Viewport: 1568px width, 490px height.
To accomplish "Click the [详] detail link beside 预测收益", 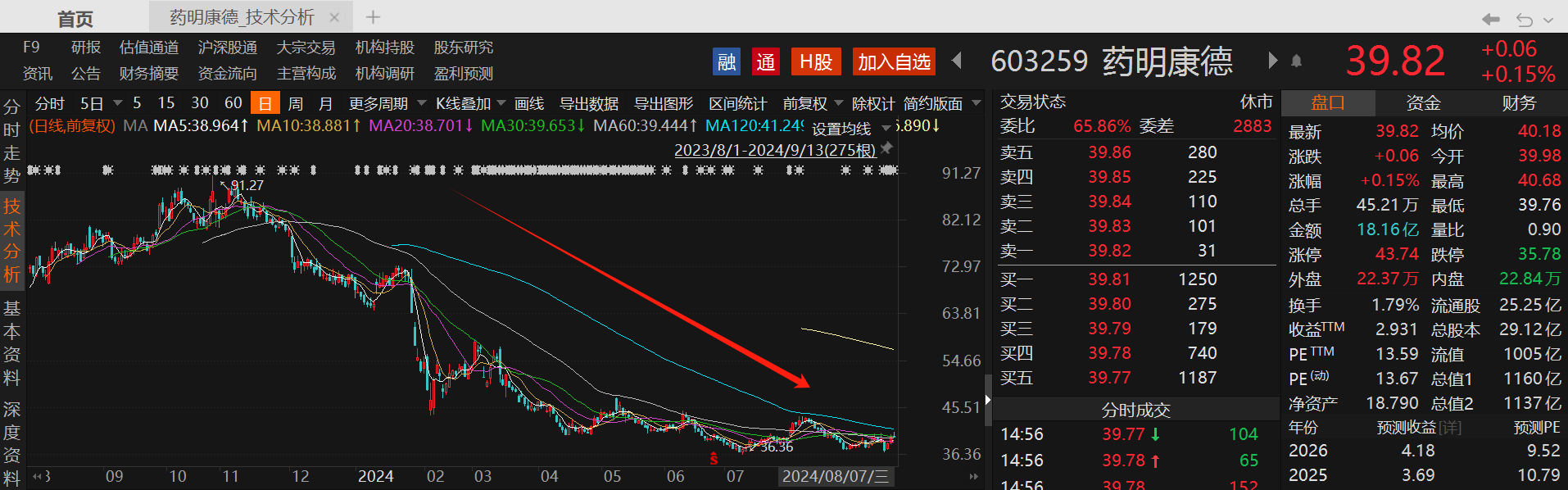I will 1451,428.
